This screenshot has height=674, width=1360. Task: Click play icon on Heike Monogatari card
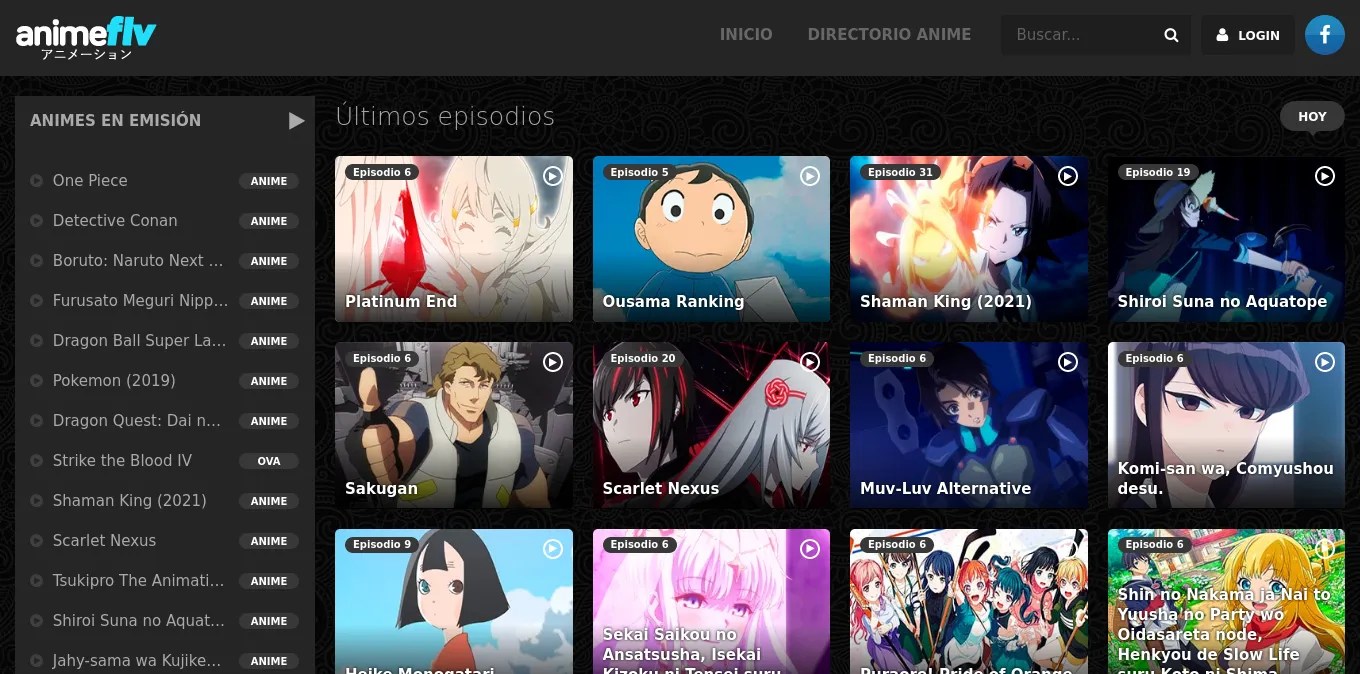click(x=553, y=549)
